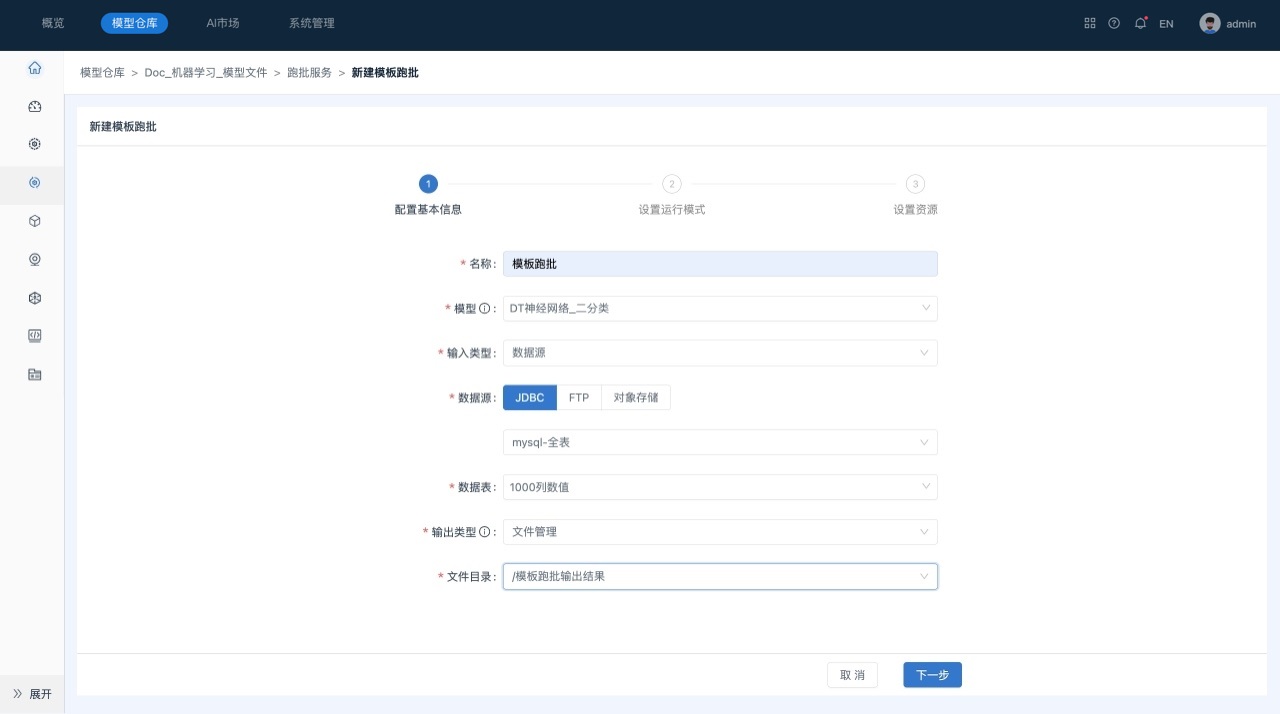Open the dashboard gauge icon in sidebar
Image resolution: width=1280 pixels, height=714 pixels.
click(x=35, y=106)
